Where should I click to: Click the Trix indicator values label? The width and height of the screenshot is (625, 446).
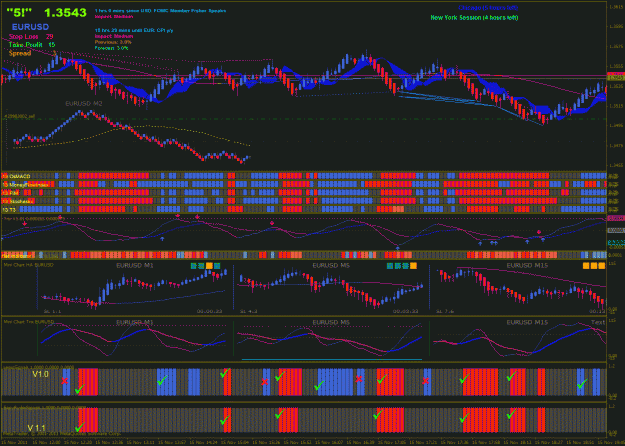click(x=34, y=218)
